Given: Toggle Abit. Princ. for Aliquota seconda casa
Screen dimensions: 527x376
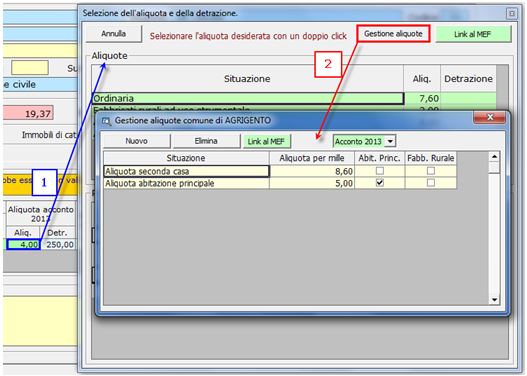Looking at the screenshot, I should pos(380,171).
